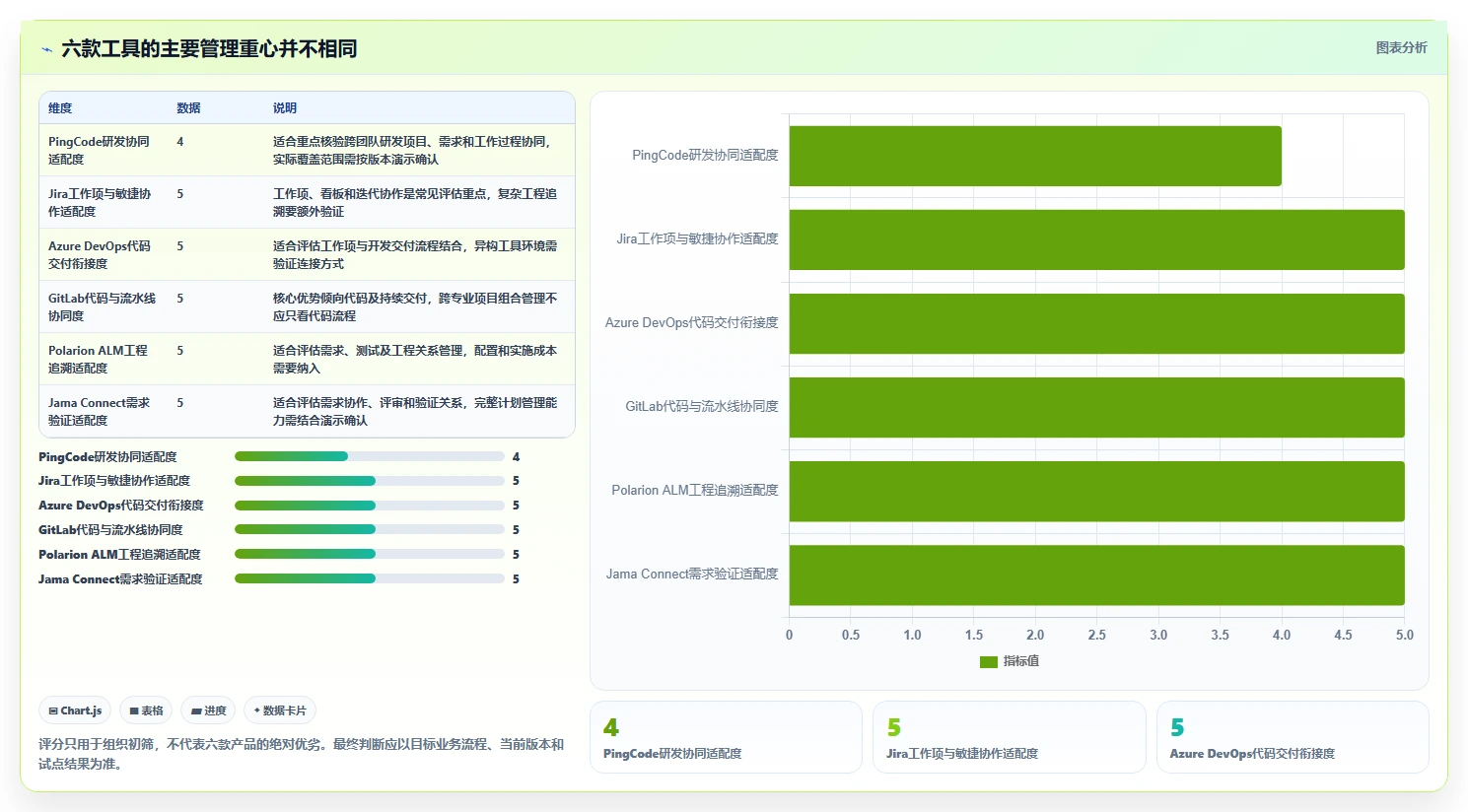The width and height of the screenshot is (1468, 812).
Task: Select the GitLab代码与流水线协同度 table cell
Action: tap(102, 307)
